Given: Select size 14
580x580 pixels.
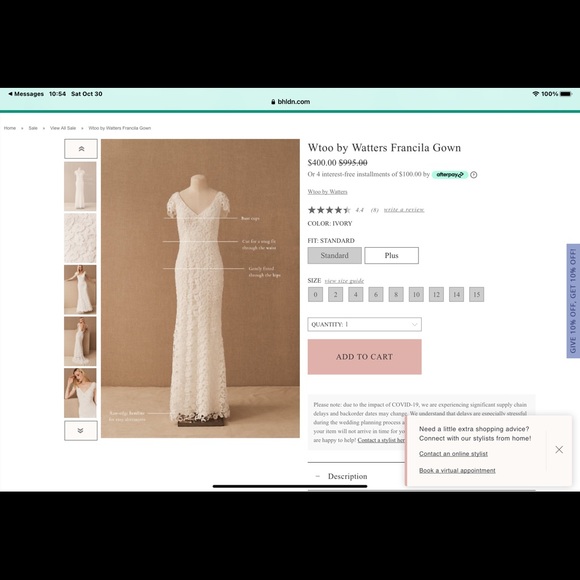Looking at the screenshot, I should coord(456,294).
